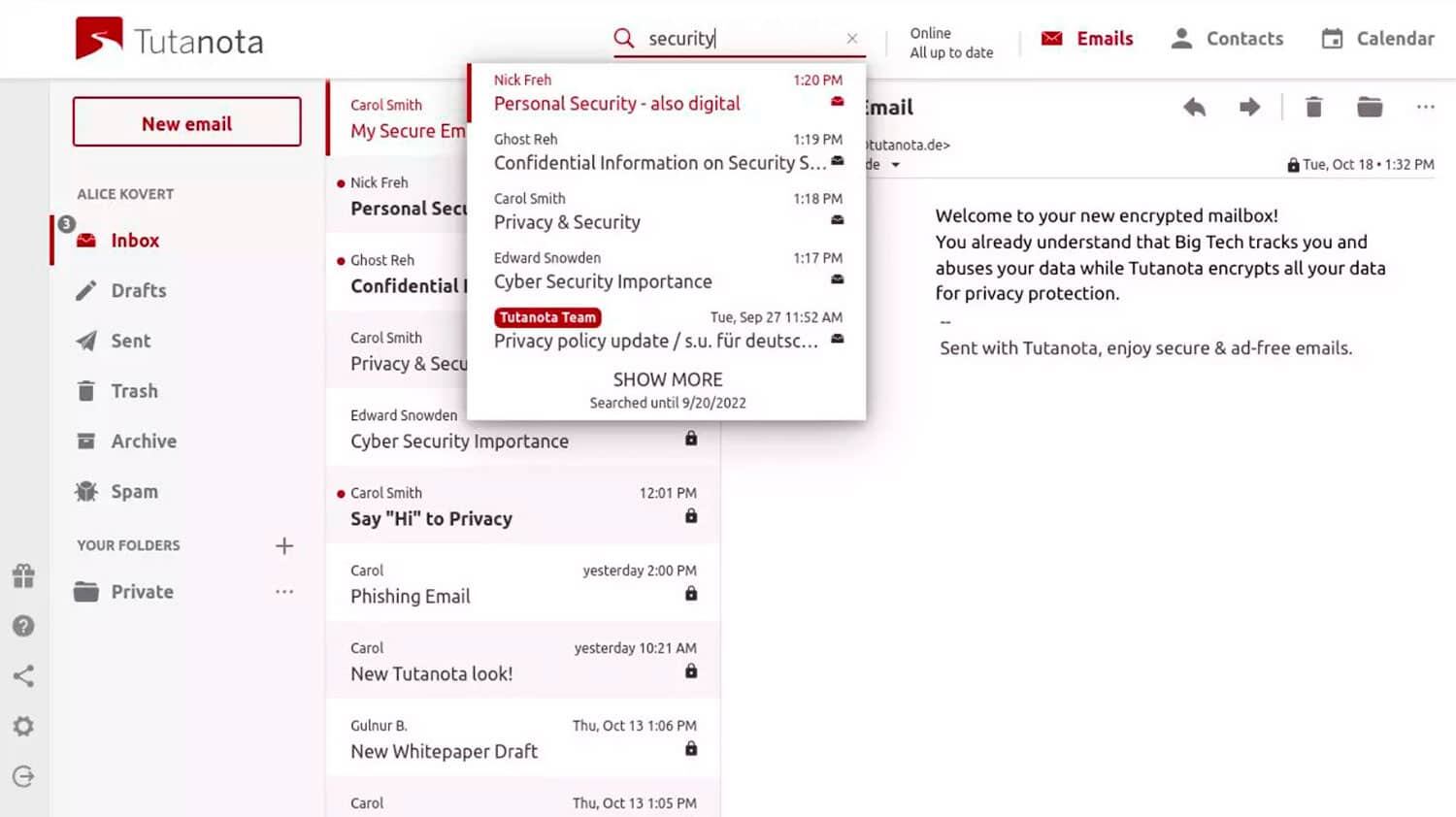1456x817 pixels.
Task: Open the more actions ellipsis menu
Action: point(1425,107)
